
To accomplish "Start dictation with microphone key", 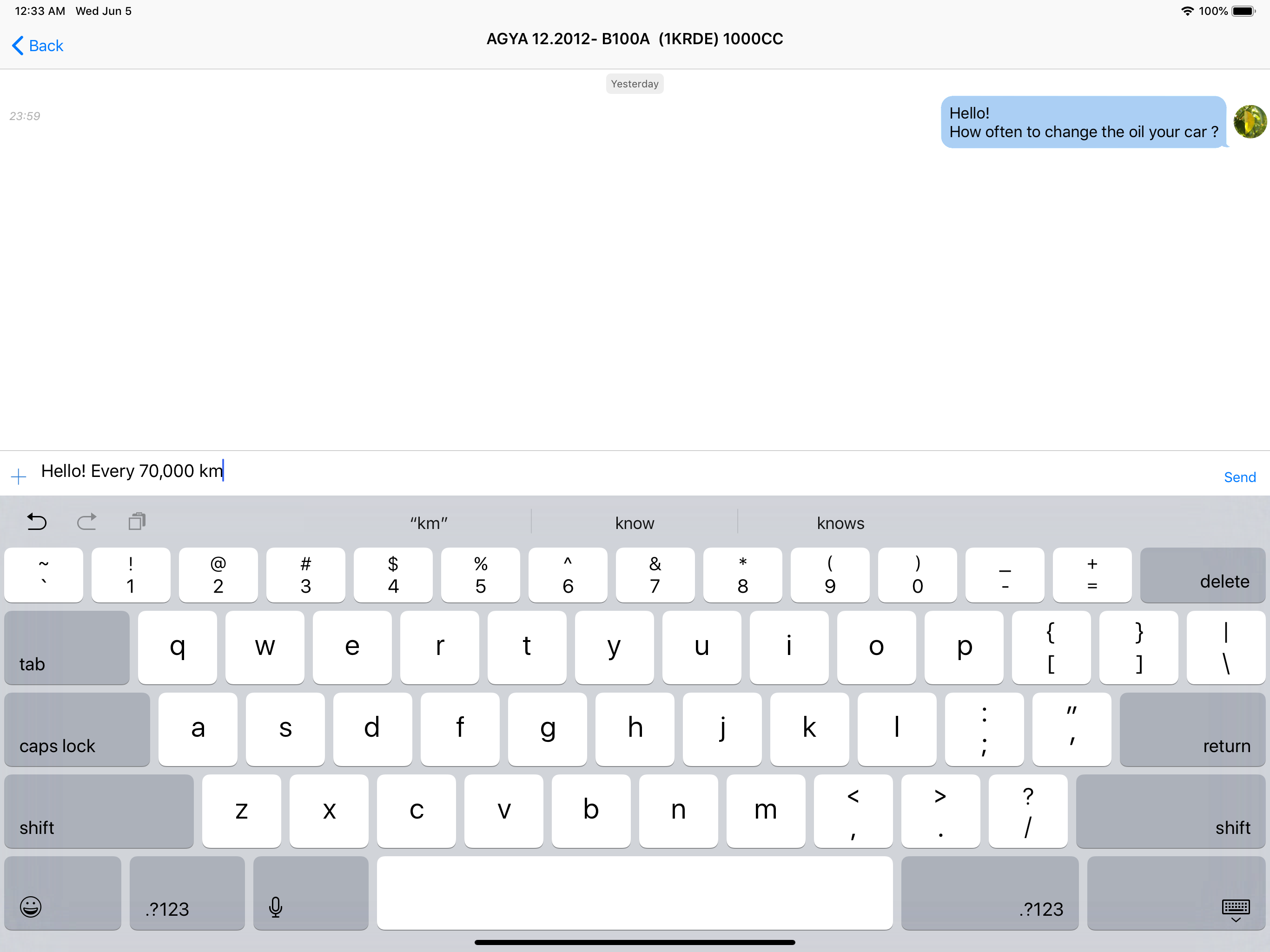I will click(311, 893).
